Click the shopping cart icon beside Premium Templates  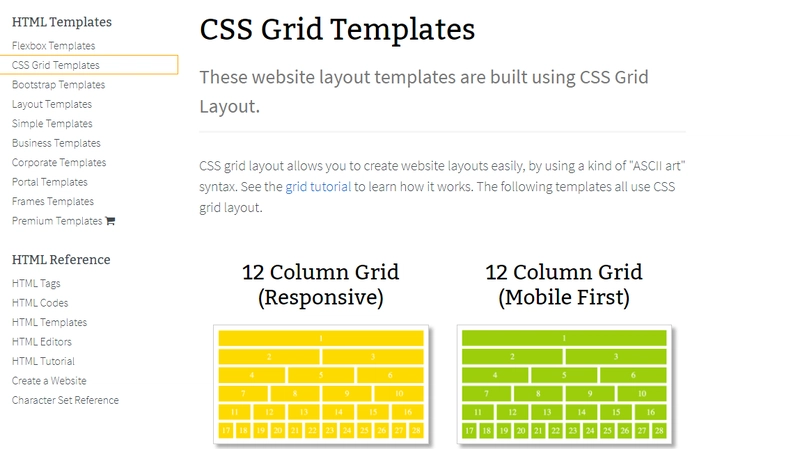pyautogui.click(x=110, y=221)
